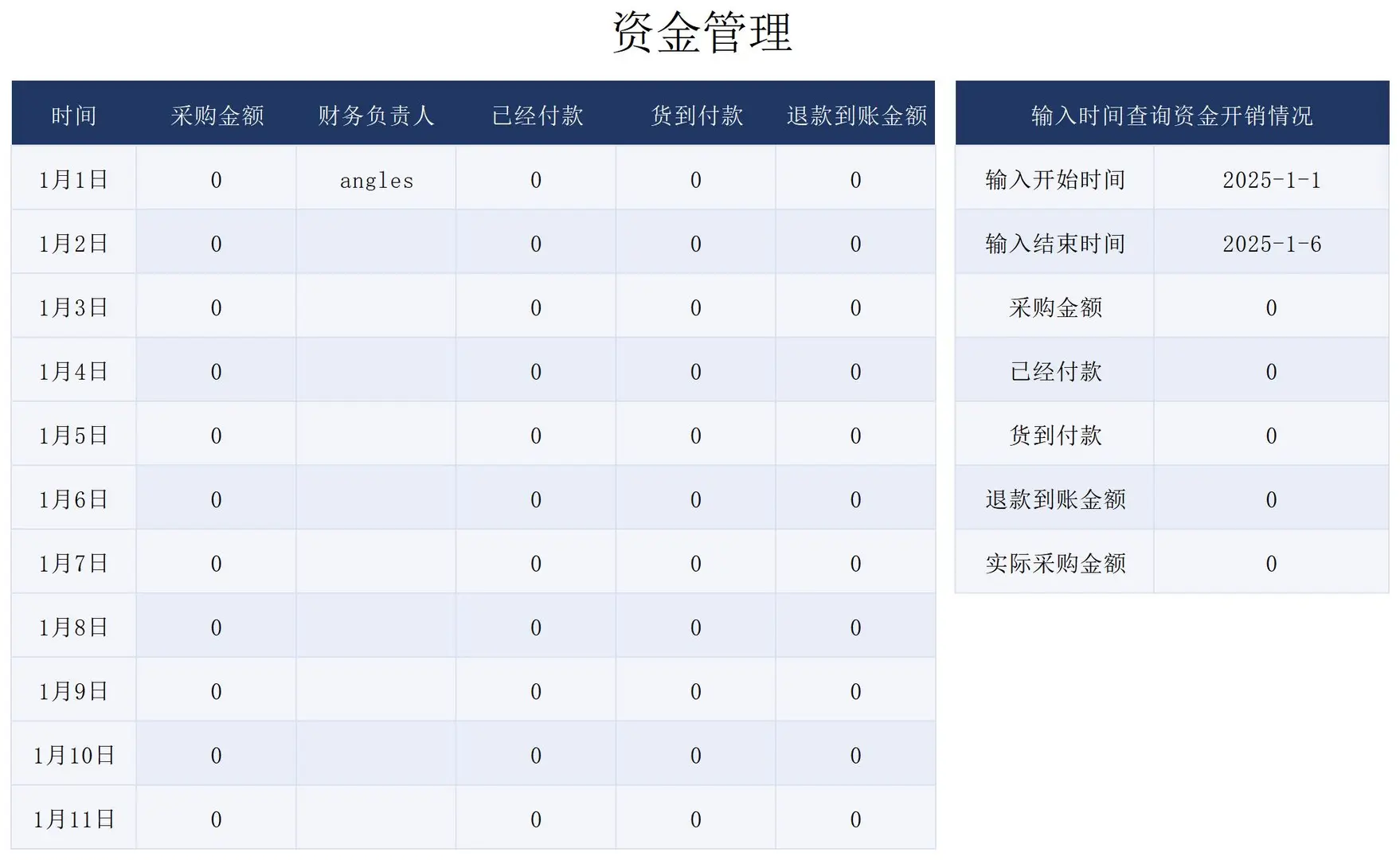Viewport: 1400px width, 860px height.
Task: Select the 货到付款 column header
Action: click(695, 115)
